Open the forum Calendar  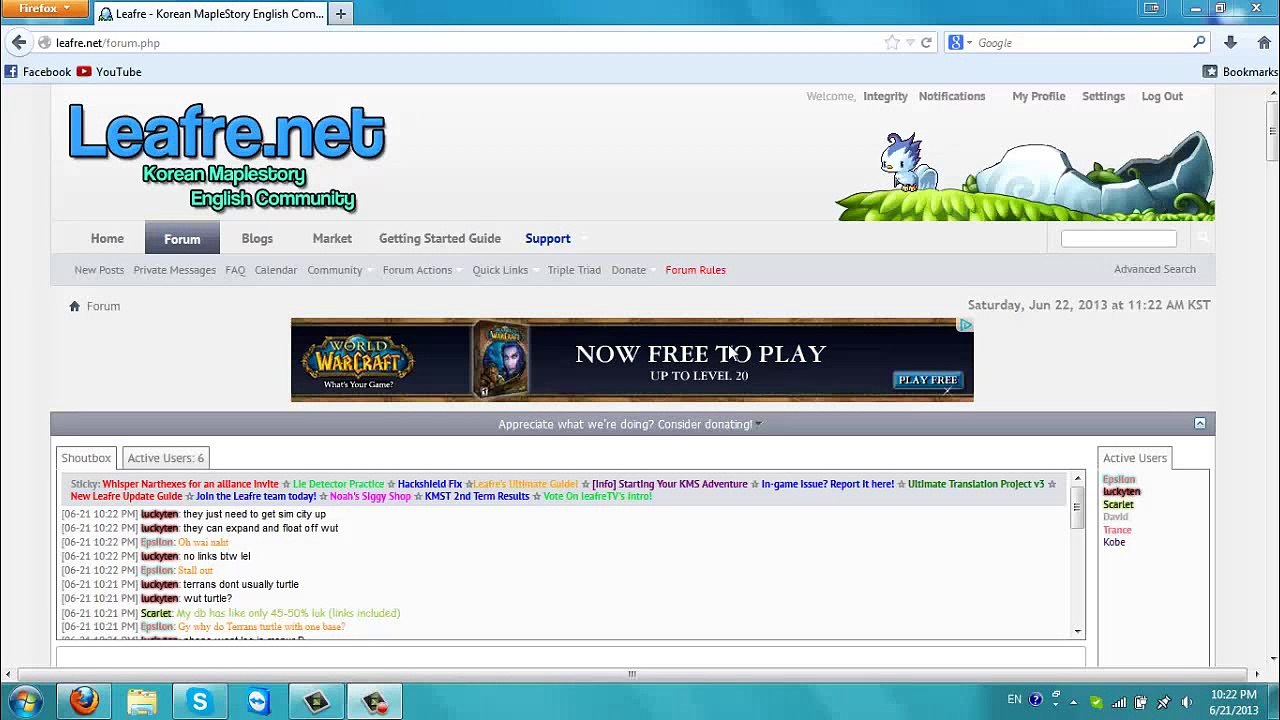276,270
